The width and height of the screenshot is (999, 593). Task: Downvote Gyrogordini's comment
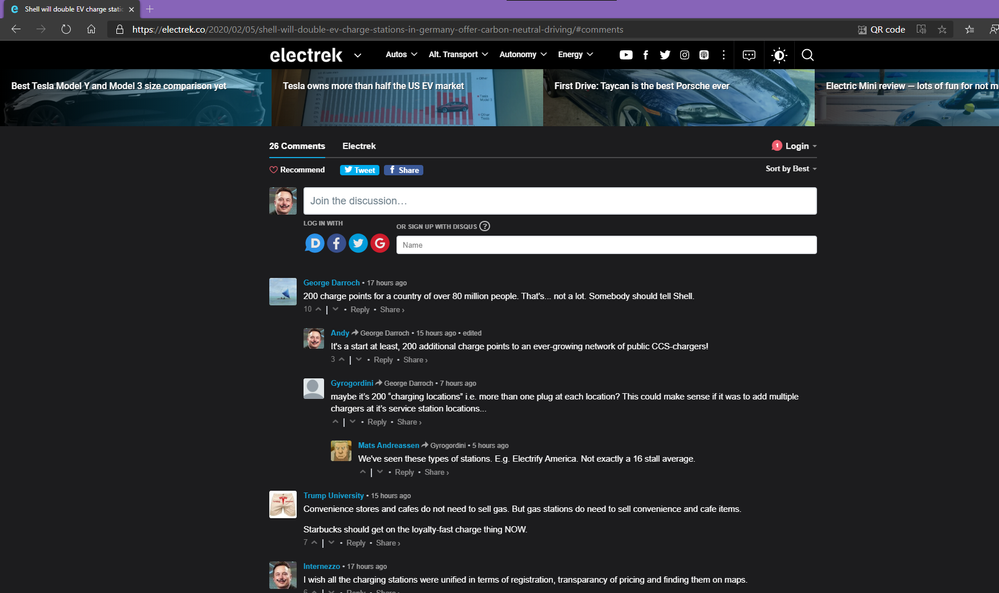pyautogui.click(x=352, y=422)
